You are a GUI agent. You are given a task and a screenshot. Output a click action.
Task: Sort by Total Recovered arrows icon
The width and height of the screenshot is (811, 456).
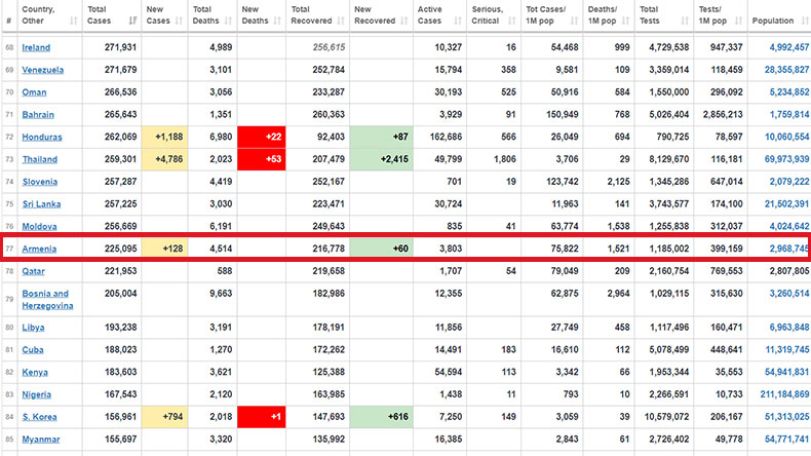coord(341,21)
